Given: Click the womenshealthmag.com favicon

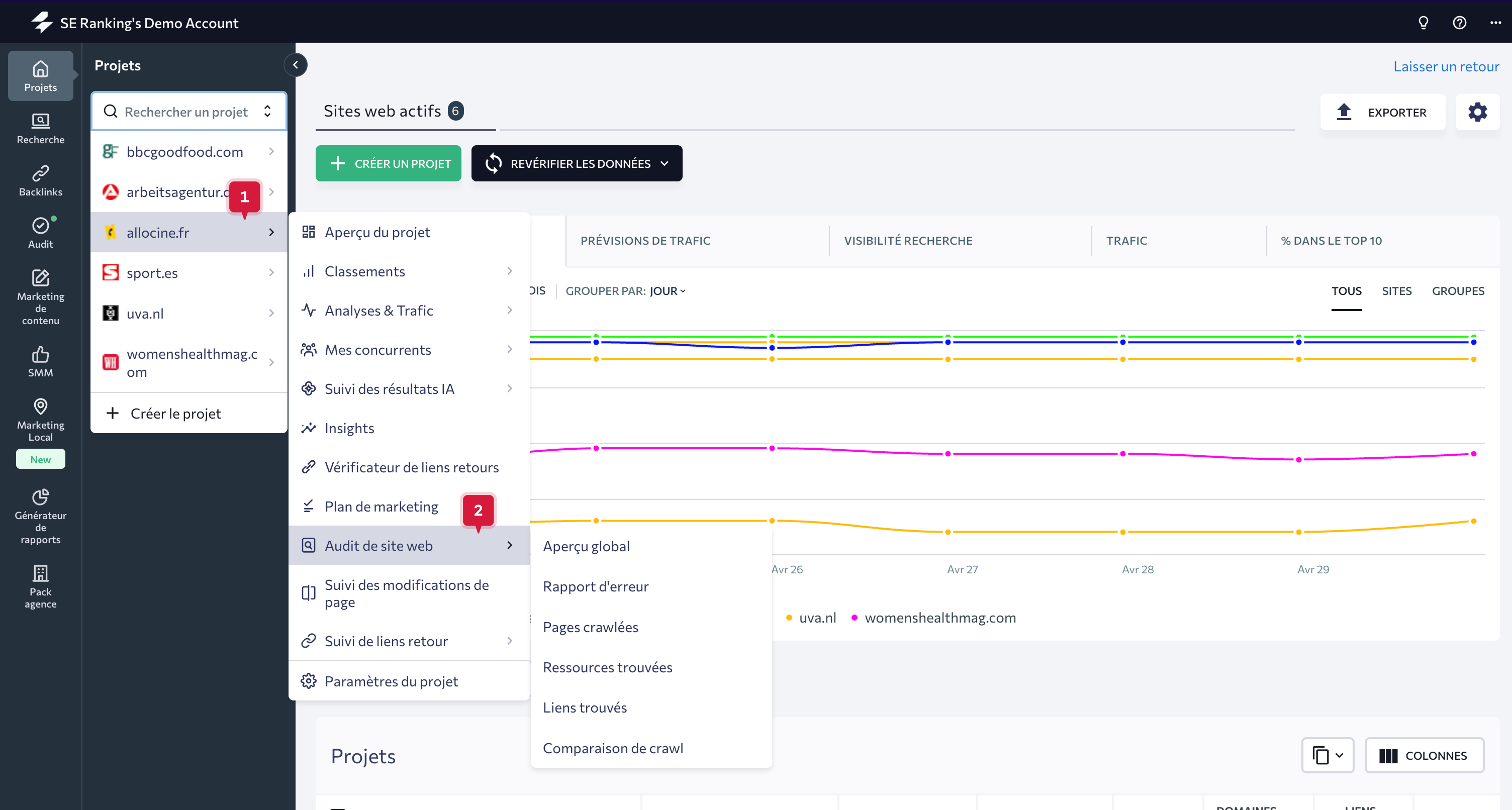Looking at the screenshot, I should 111,362.
